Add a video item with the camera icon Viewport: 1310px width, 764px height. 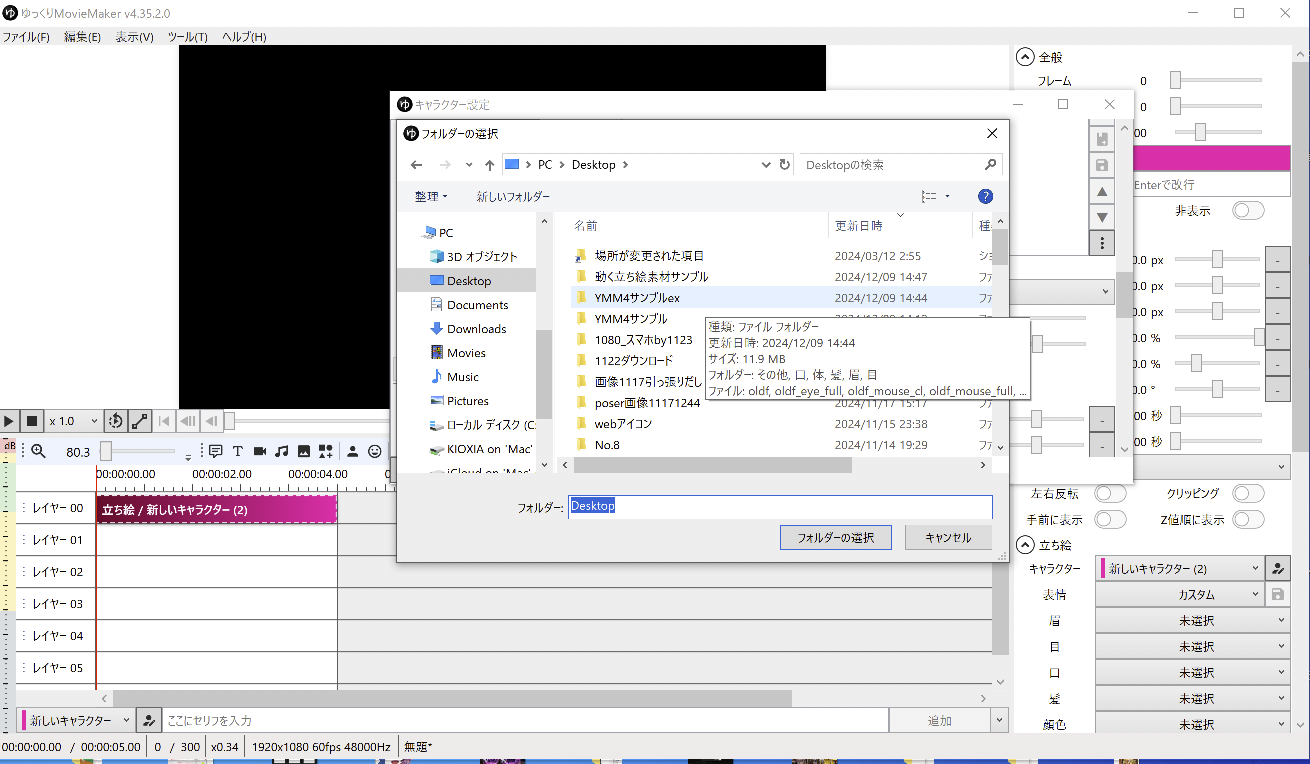click(260, 451)
